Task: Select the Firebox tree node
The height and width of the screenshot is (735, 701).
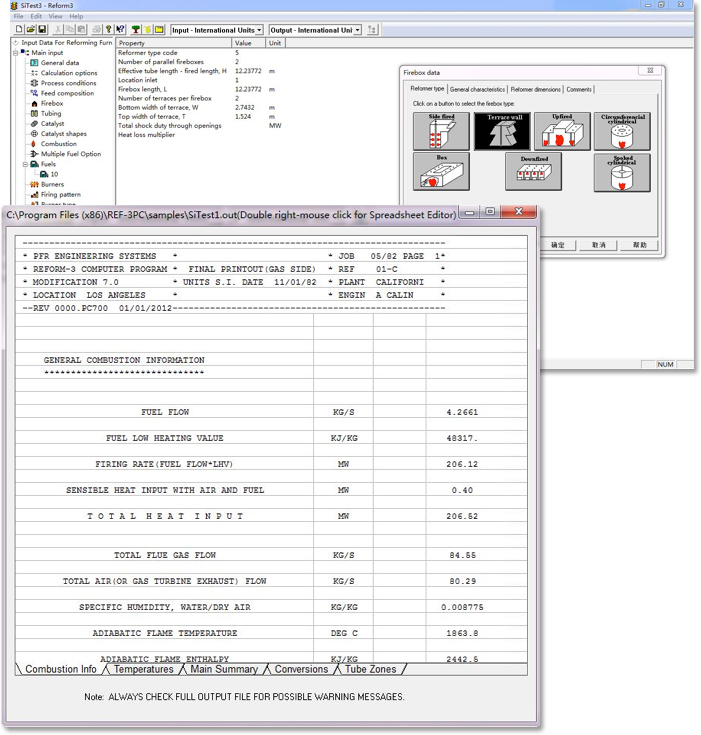Action: (52, 104)
